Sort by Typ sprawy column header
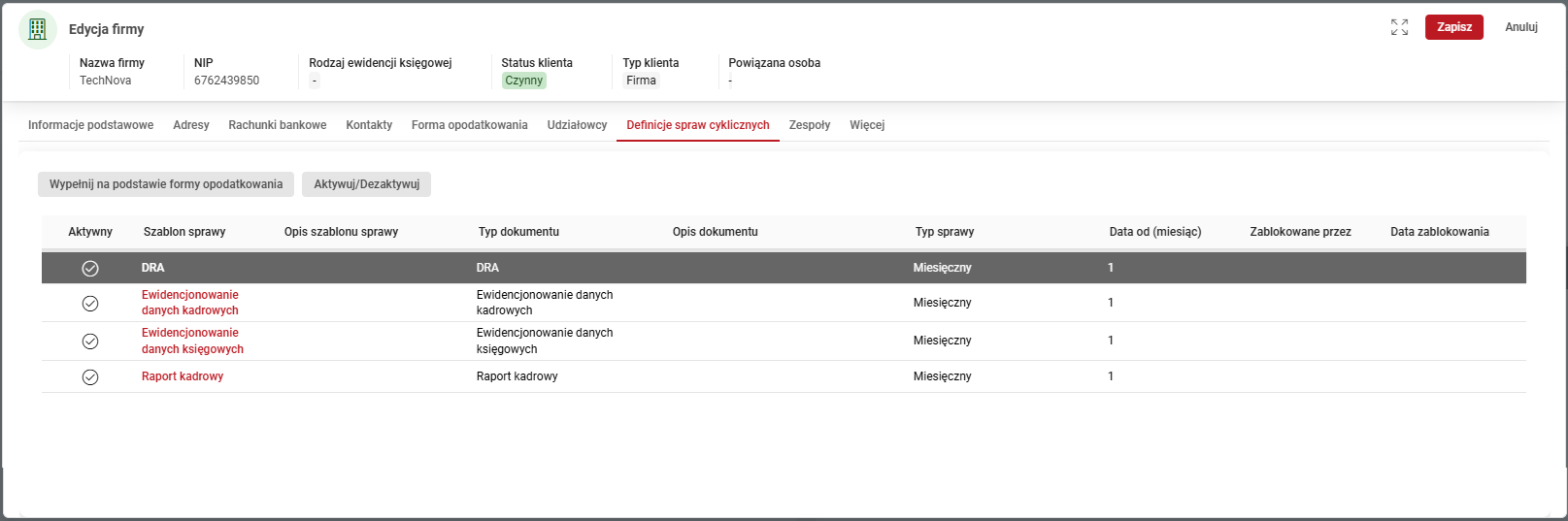The height and width of the screenshot is (521, 1568). point(945,232)
